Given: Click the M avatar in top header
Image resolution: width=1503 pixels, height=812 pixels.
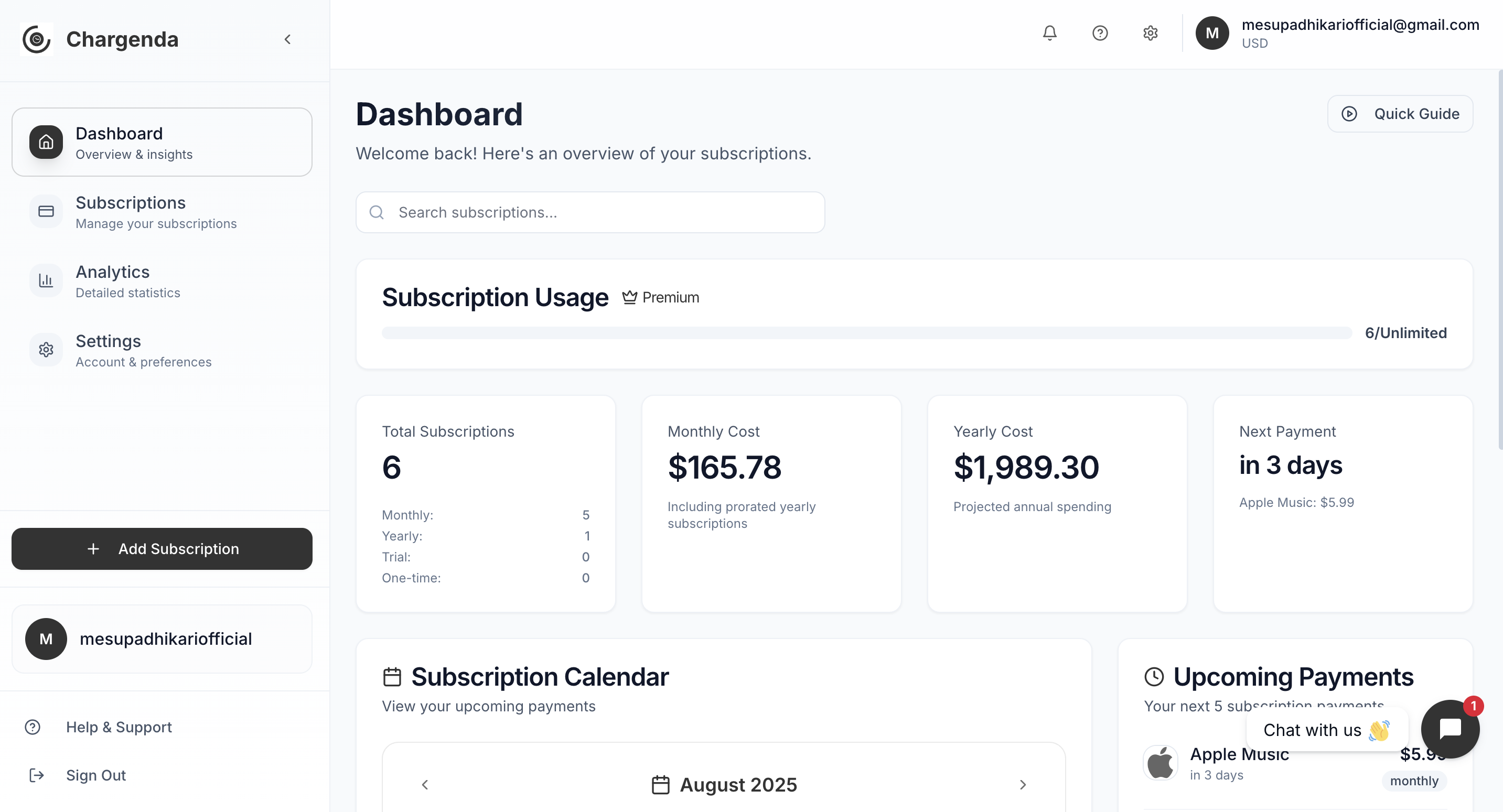Looking at the screenshot, I should [1212, 33].
